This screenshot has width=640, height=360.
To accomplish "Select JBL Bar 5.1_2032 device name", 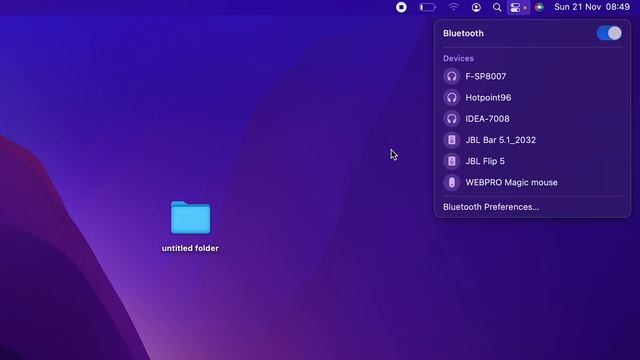I will pyautogui.click(x=500, y=140).
